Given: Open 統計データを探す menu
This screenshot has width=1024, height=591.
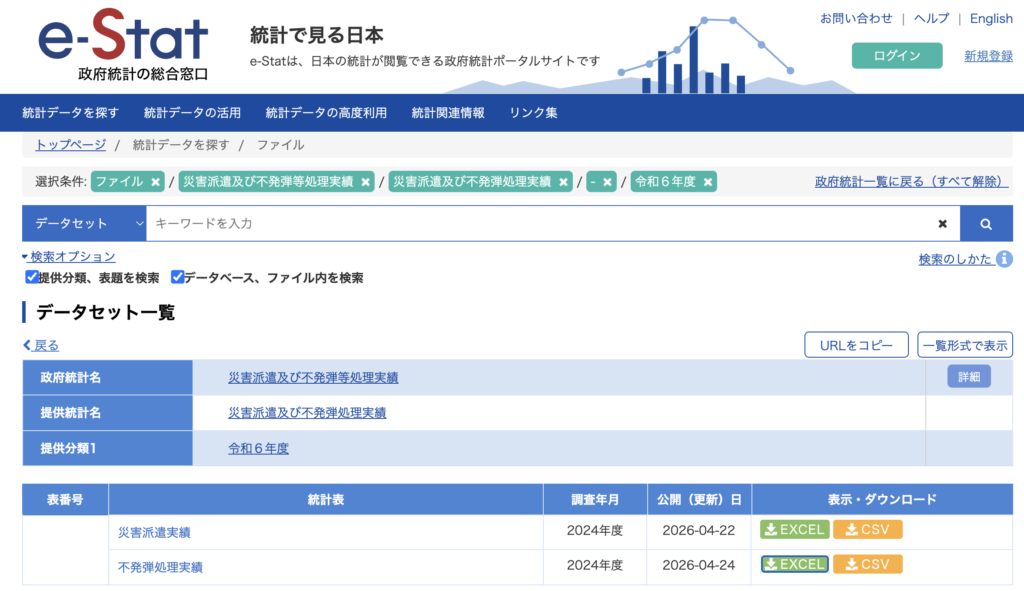Looking at the screenshot, I should point(70,113).
